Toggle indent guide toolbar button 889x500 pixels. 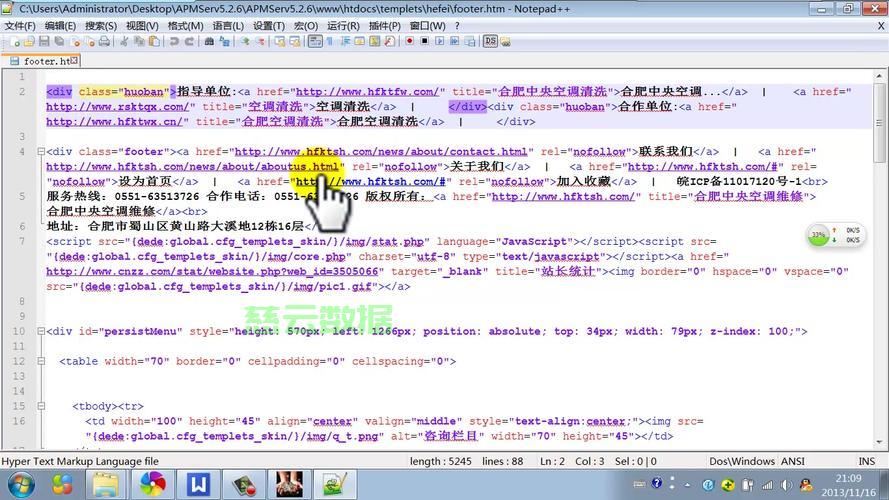coord(345,41)
